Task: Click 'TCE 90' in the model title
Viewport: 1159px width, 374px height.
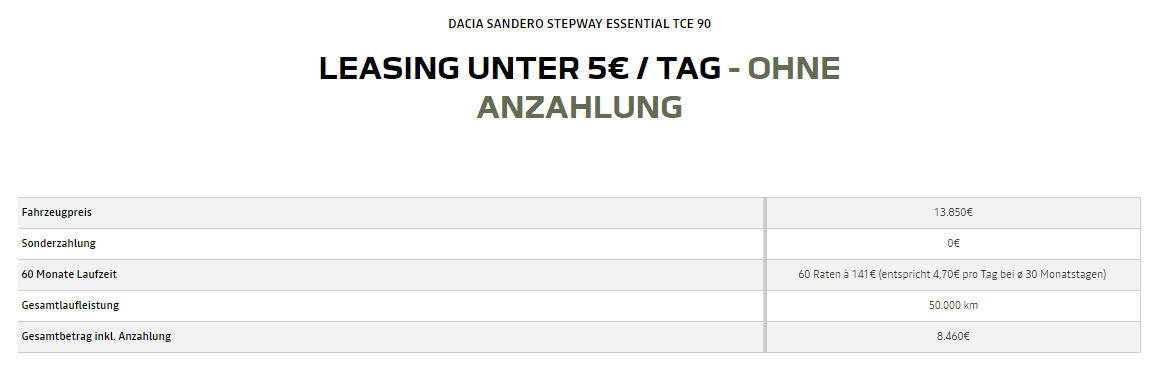Action: 692,24
